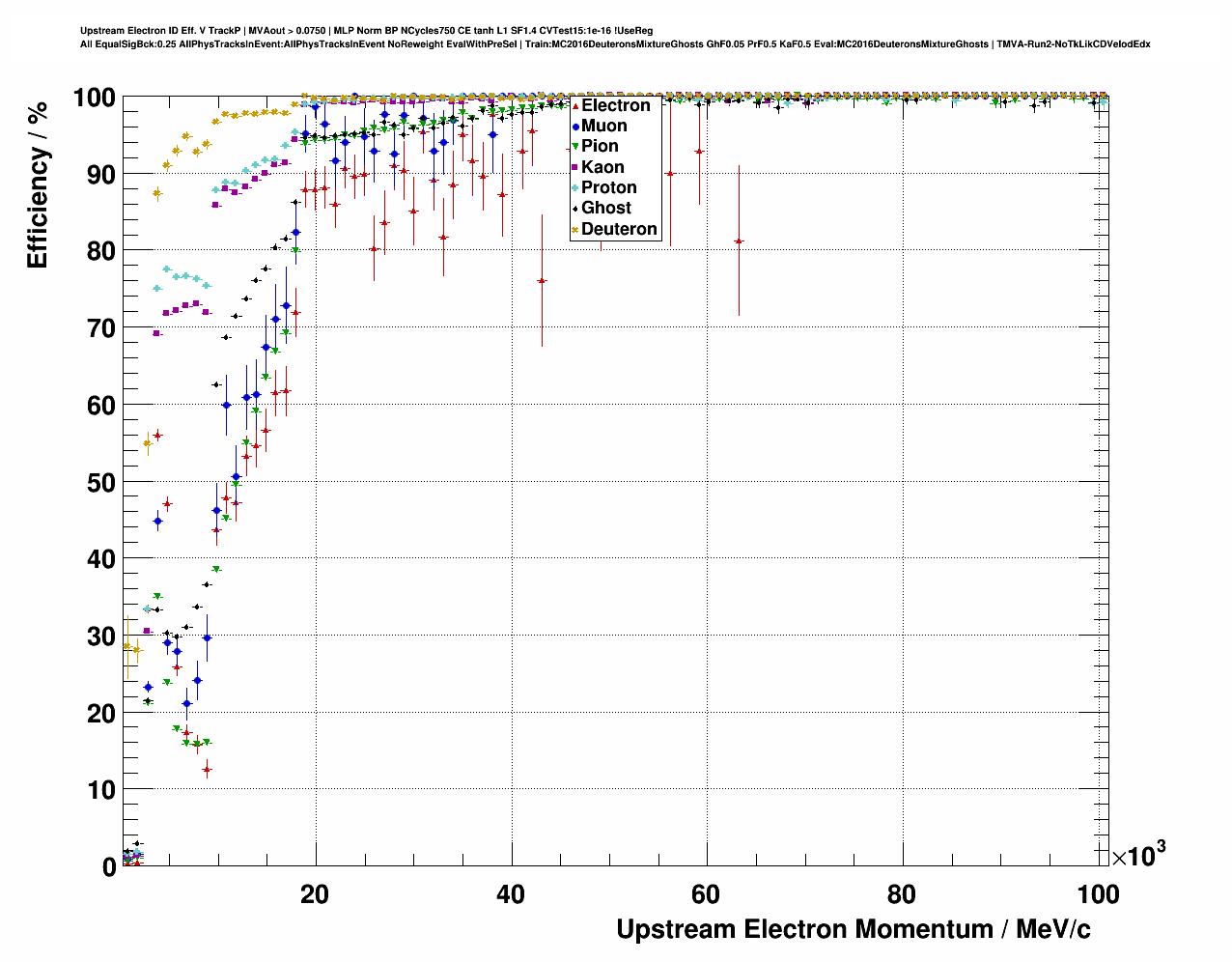The height and width of the screenshot is (962, 1232).
Task: Click the red Electron marker in legend
Action: [575, 105]
